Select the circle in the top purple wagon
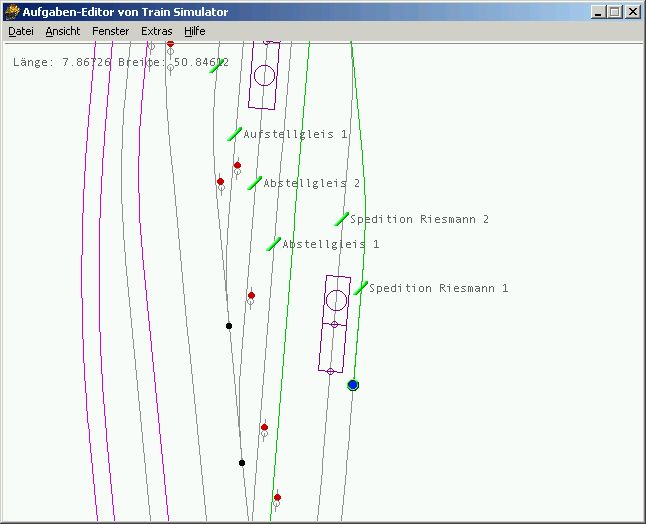 tap(264, 75)
